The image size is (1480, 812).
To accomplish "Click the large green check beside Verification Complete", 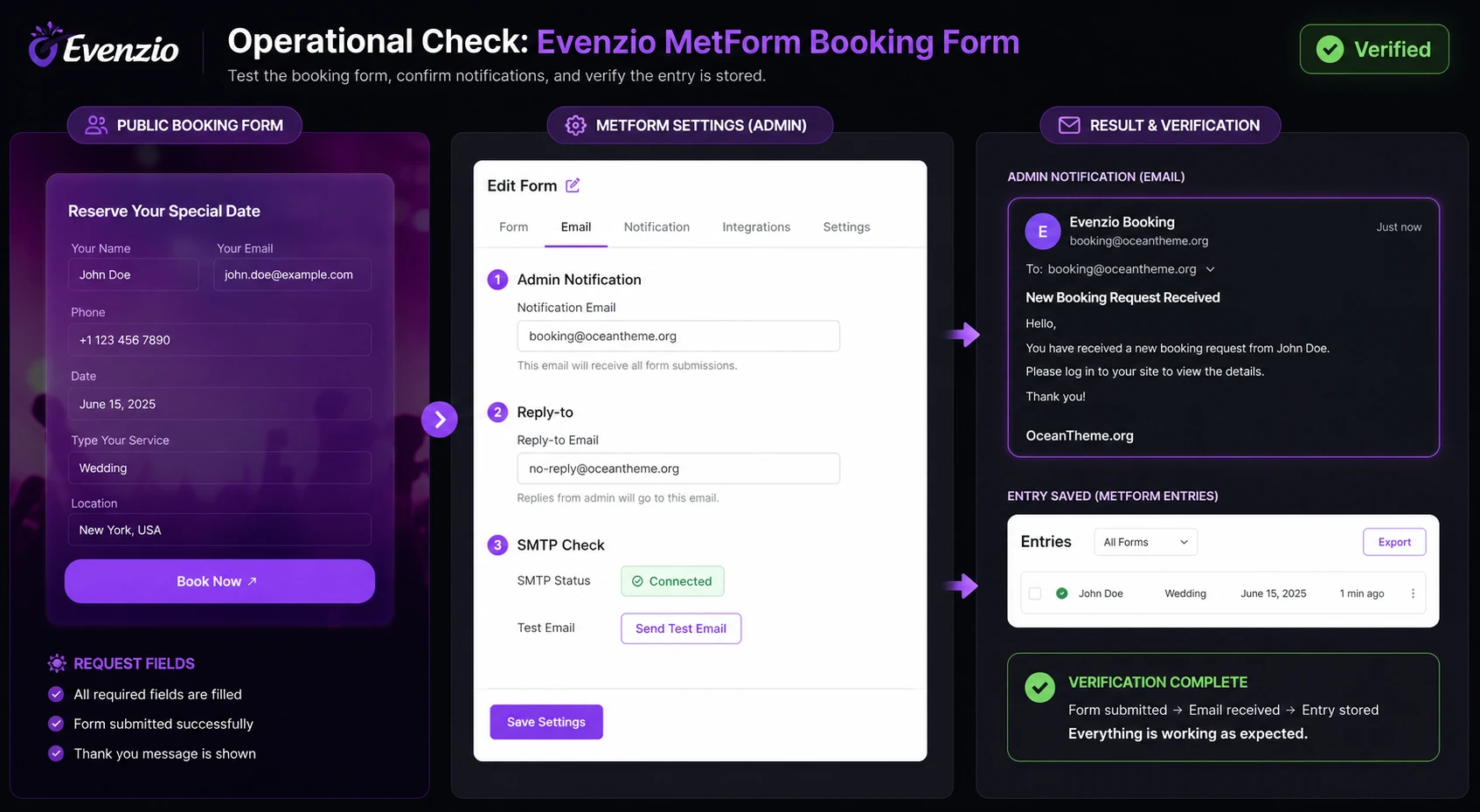I will [x=1039, y=687].
